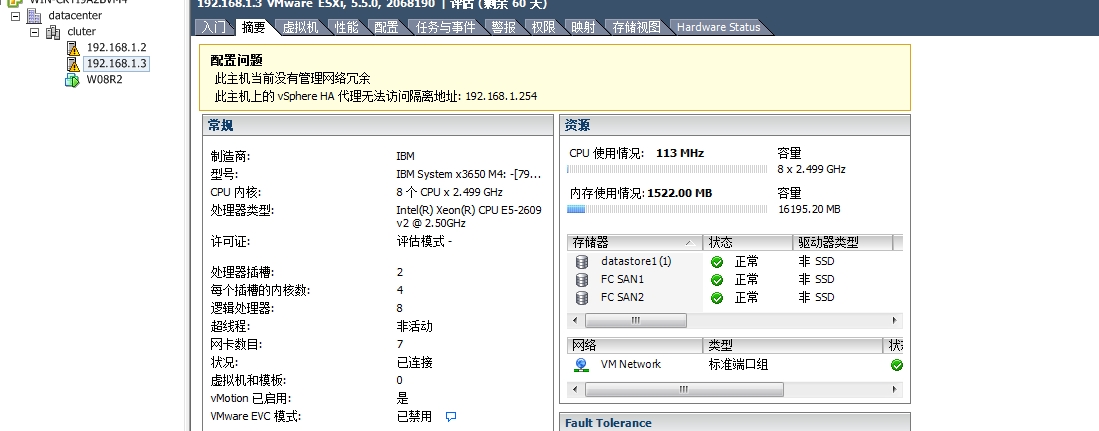This screenshot has width=1099, height=431.
Task: Click the green status icon for FC SAN1
Action: 716,280
